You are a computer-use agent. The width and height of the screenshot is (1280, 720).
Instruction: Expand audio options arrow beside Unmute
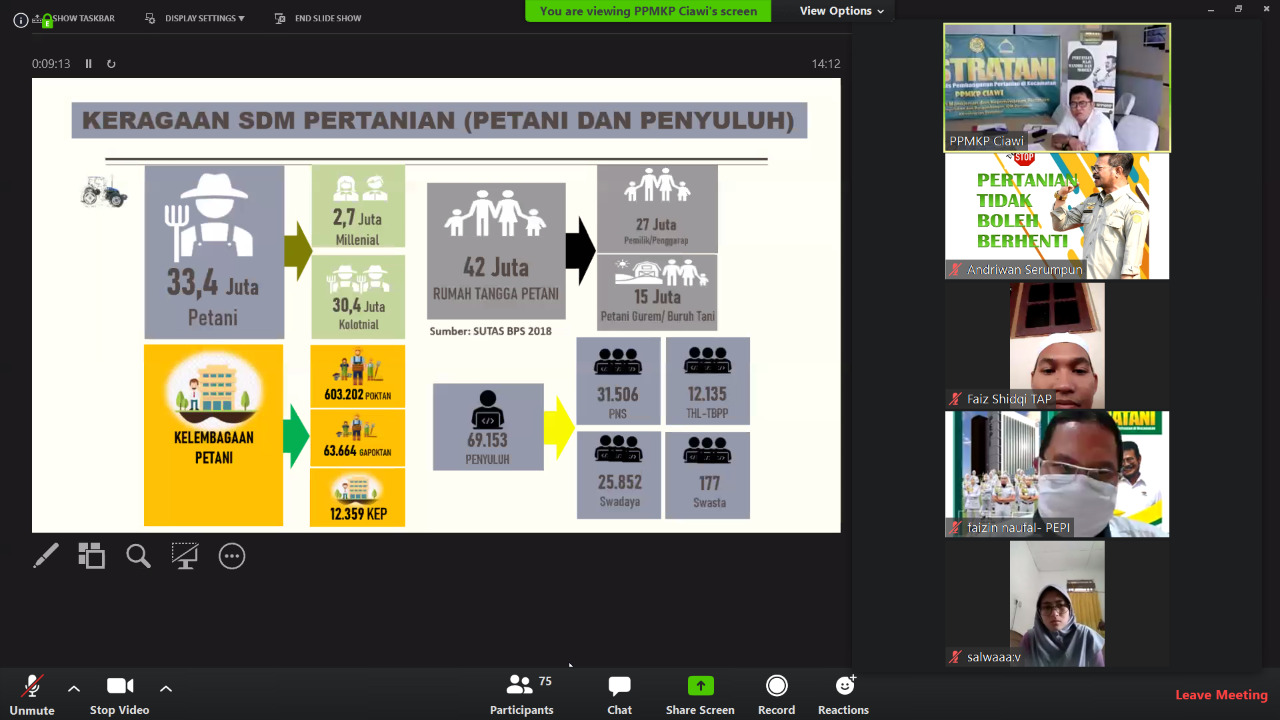[74, 688]
